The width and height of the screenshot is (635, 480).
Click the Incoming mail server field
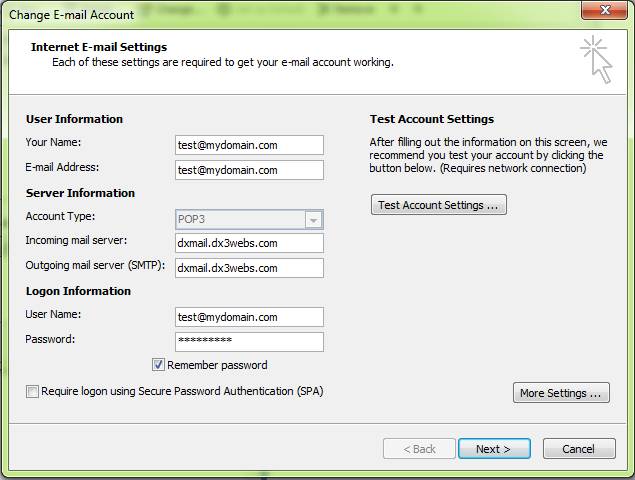[x=249, y=243]
